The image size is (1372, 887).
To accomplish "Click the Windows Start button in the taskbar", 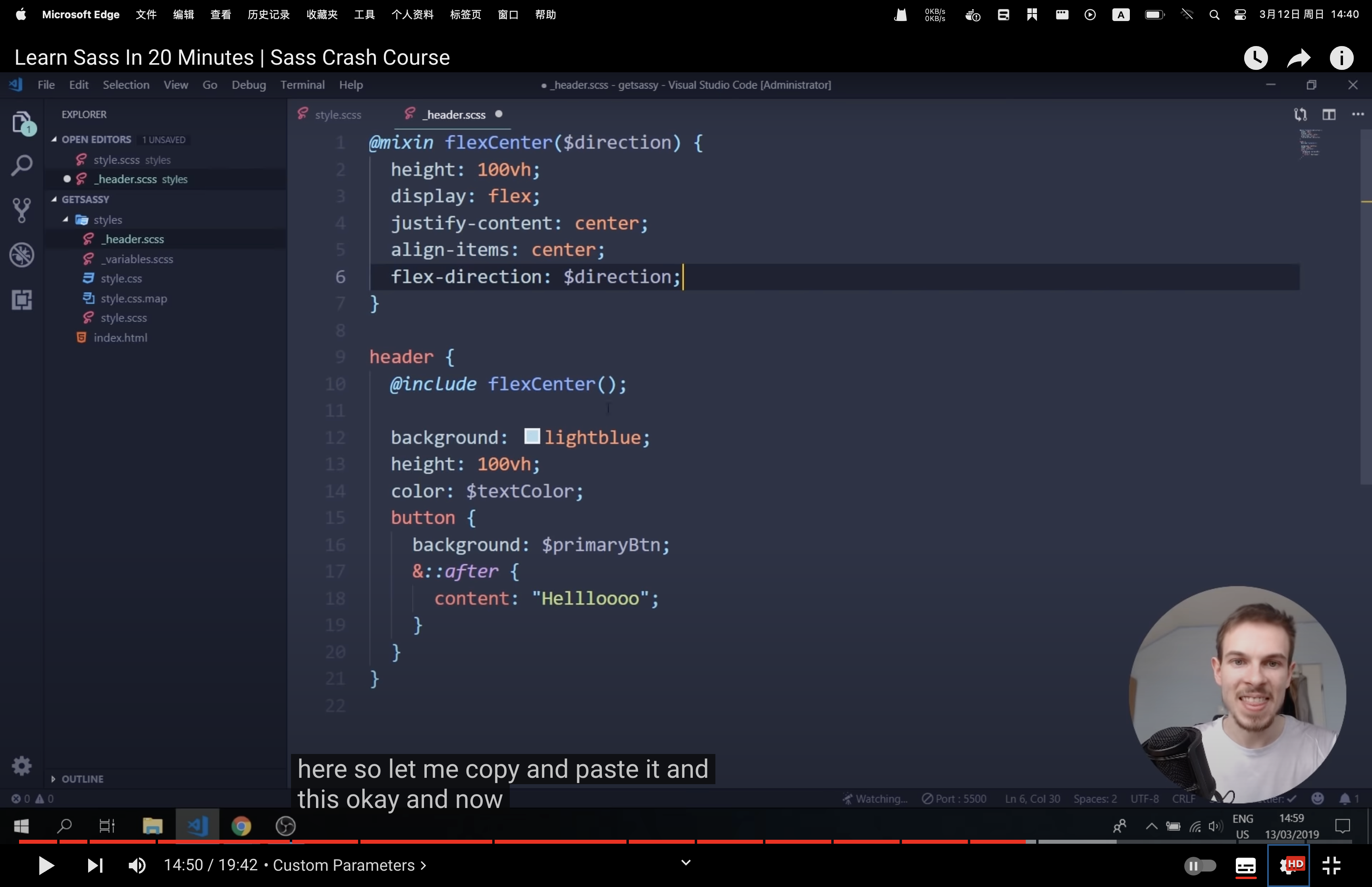I will tap(21, 827).
